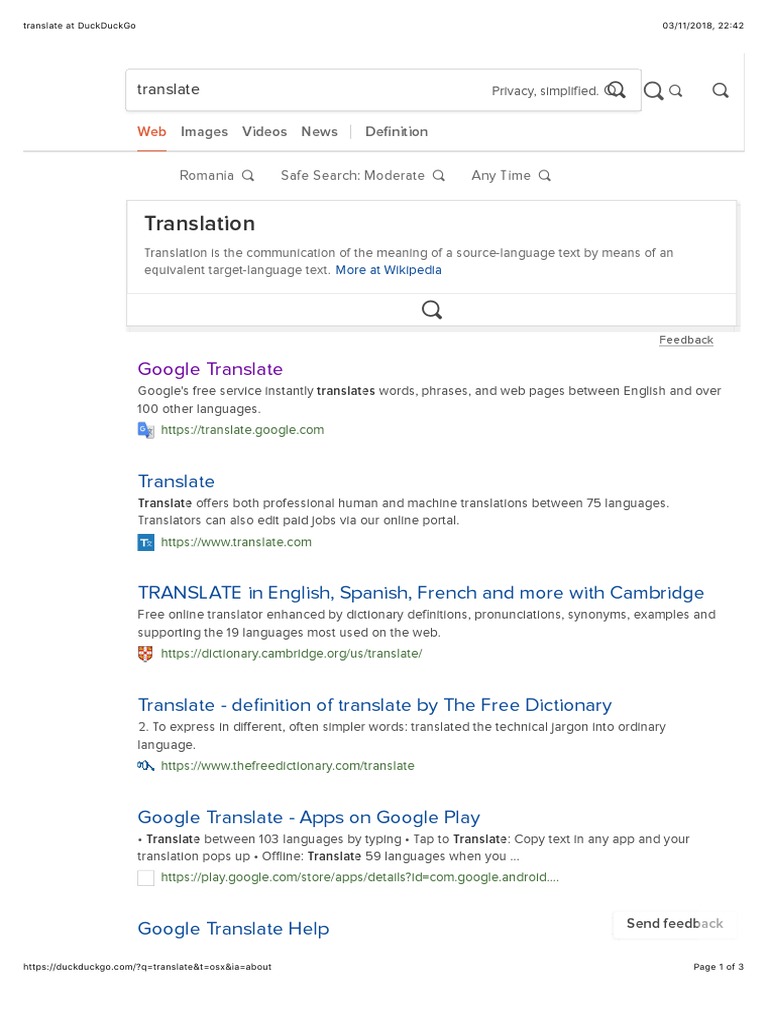Click the Send feedback button
The image size is (768, 1024).
[674, 923]
